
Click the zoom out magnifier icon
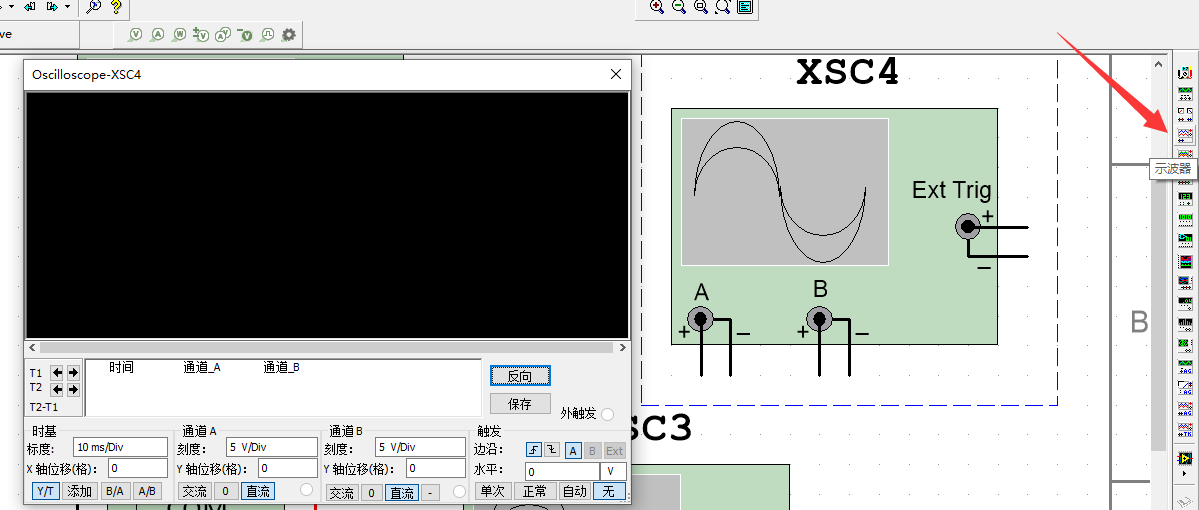pyautogui.click(x=679, y=7)
